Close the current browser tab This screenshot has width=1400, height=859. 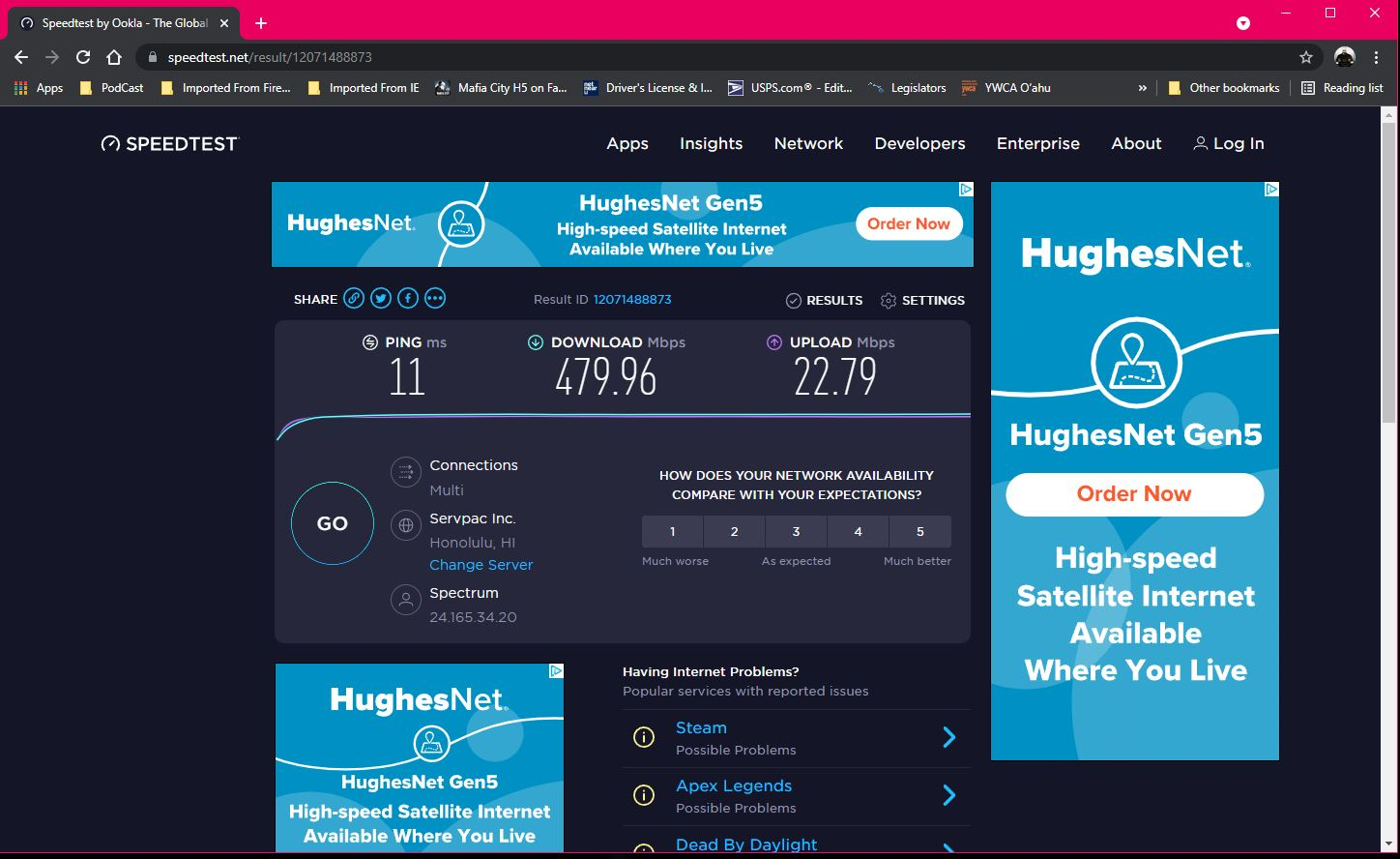click(x=224, y=23)
